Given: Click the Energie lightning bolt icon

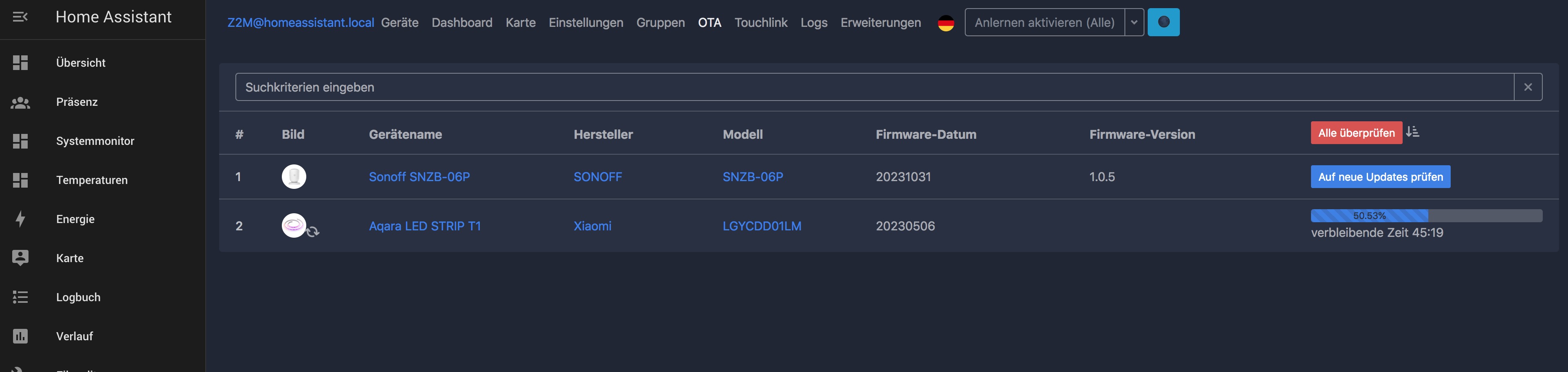Looking at the screenshot, I should tap(20, 219).
